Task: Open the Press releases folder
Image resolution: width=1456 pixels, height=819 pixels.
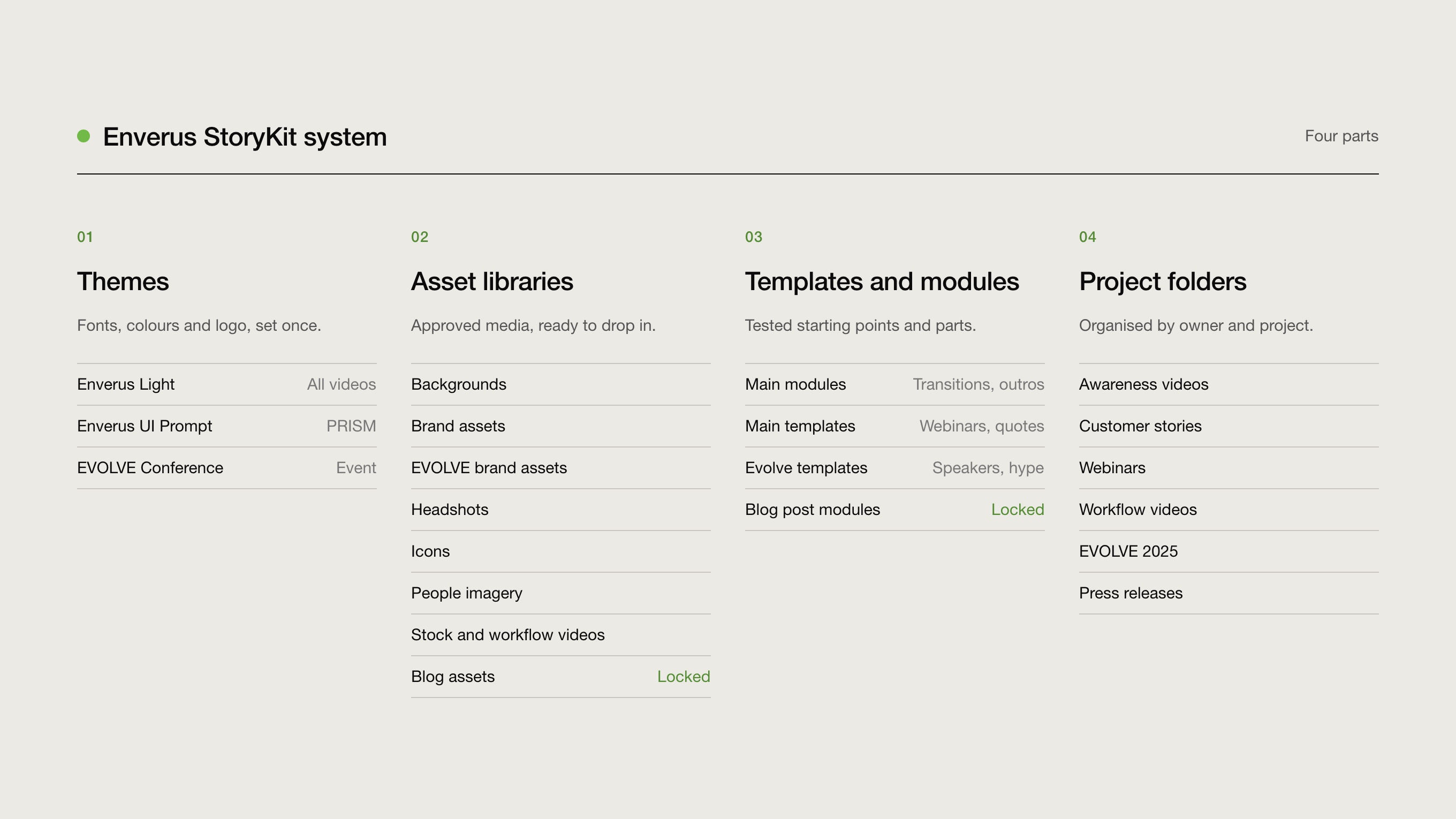Action: (1229, 594)
